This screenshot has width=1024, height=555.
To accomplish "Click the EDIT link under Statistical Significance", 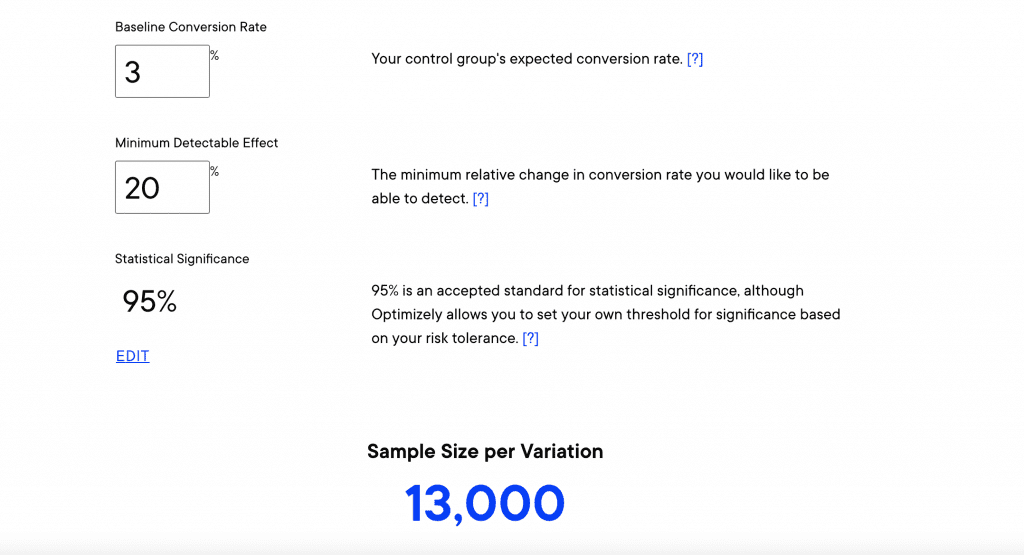I will pyautogui.click(x=133, y=356).
